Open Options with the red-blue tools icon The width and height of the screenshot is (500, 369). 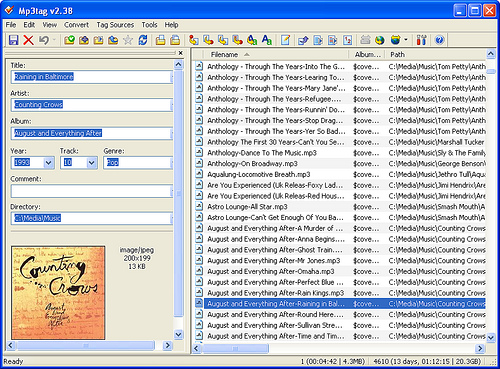[421, 40]
